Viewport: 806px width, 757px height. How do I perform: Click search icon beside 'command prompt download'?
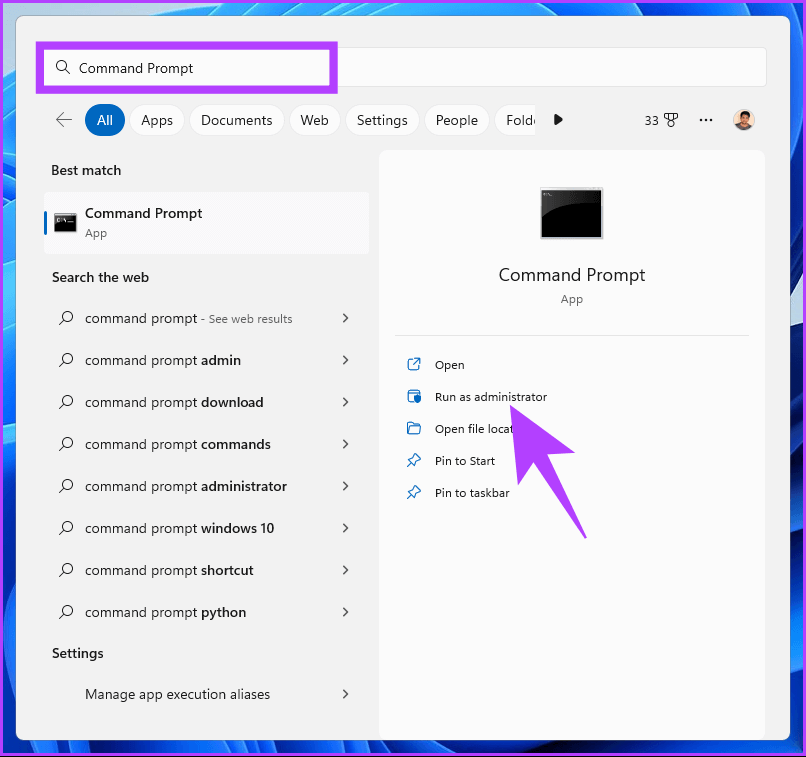[x=66, y=402]
